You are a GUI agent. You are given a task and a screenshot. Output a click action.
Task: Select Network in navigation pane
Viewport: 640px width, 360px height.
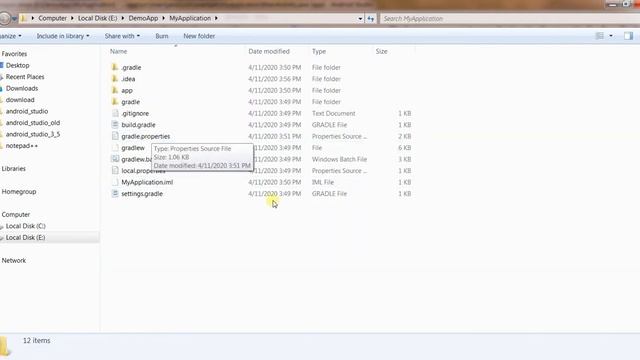click(13, 260)
